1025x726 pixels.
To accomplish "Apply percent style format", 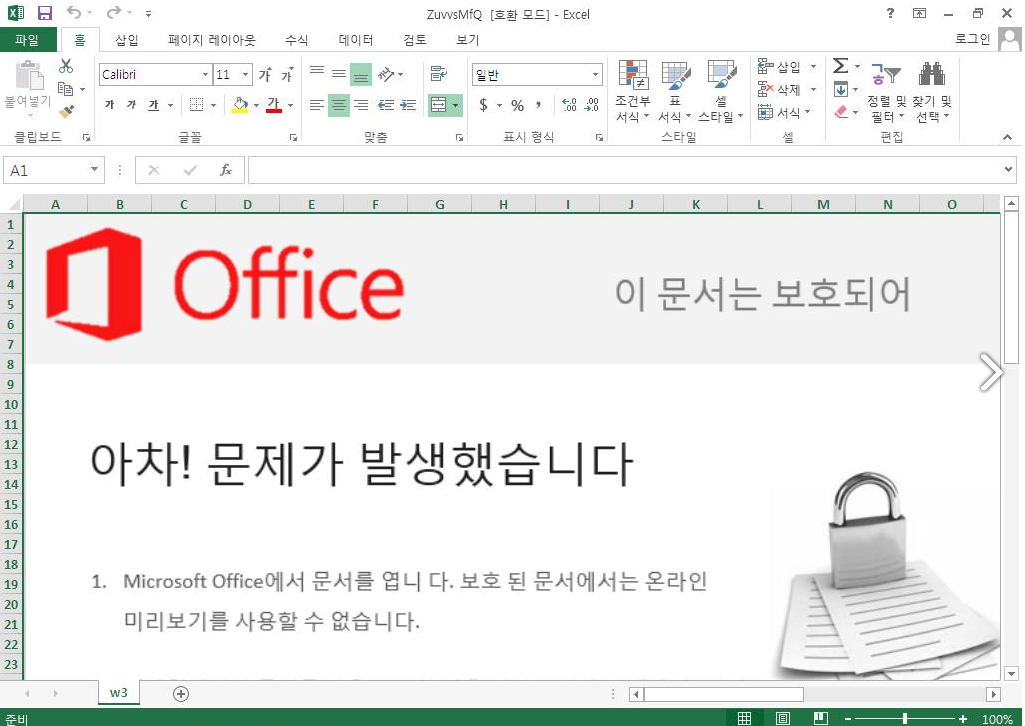I will click(517, 105).
